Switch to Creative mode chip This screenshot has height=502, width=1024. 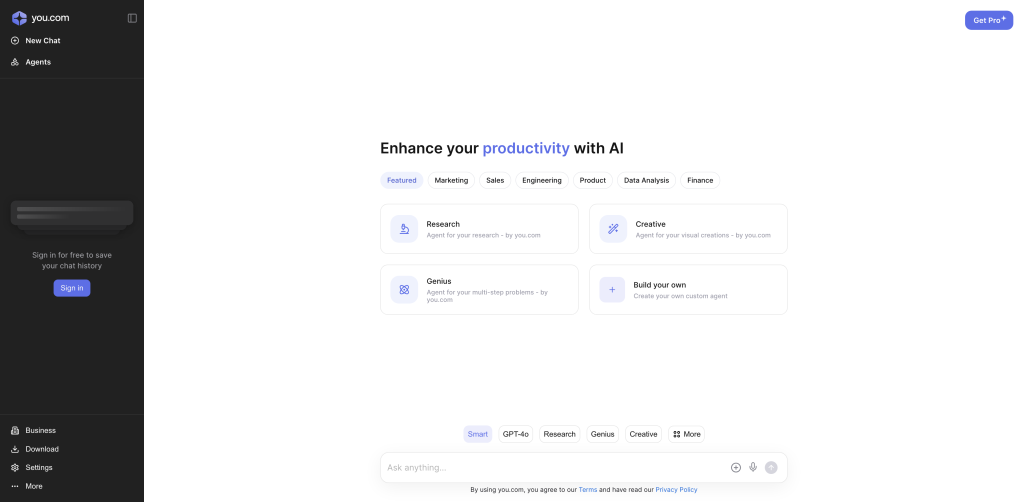[x=643, y=434]
